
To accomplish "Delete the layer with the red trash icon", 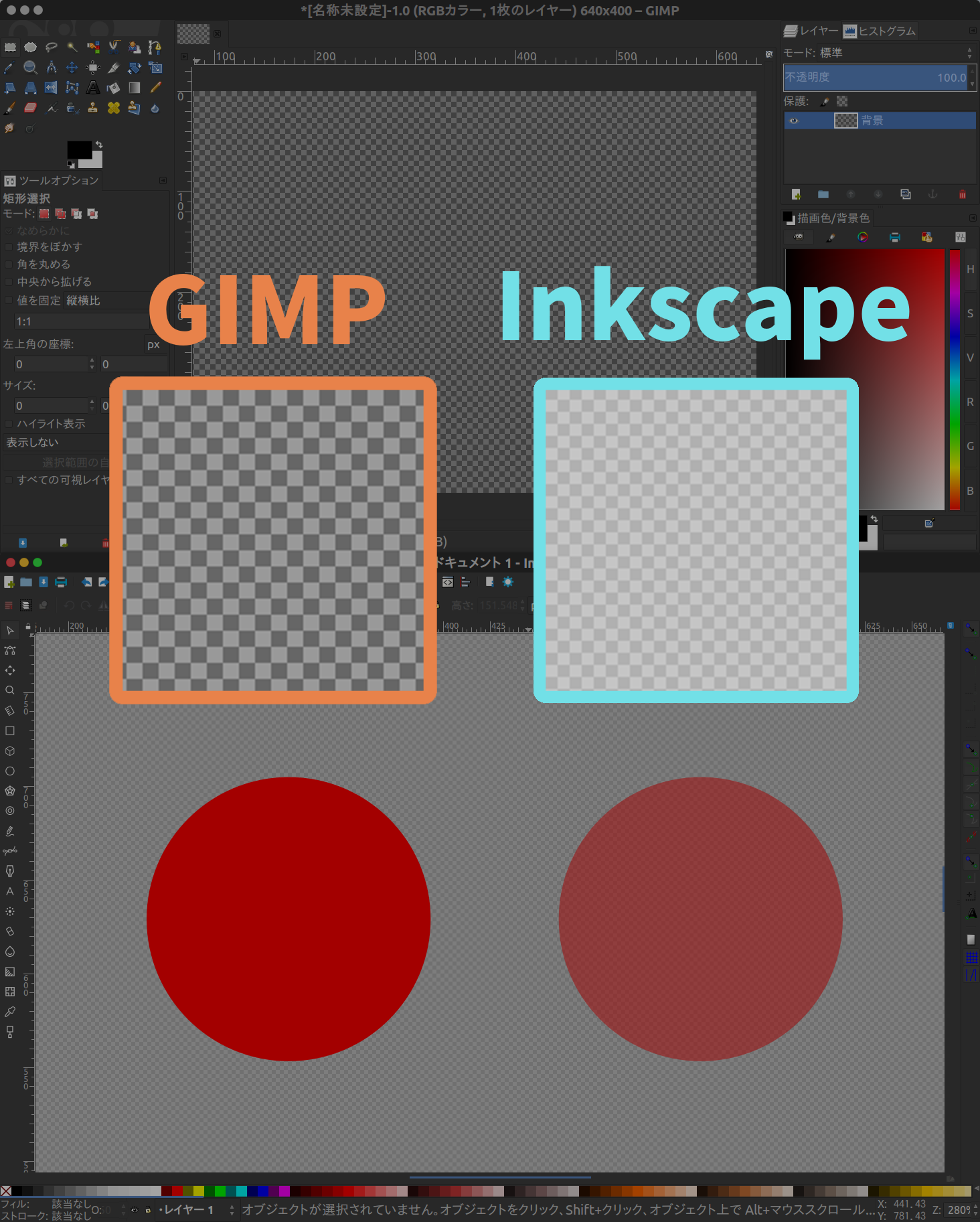I will pyautogui.click(x=962, y=194).
